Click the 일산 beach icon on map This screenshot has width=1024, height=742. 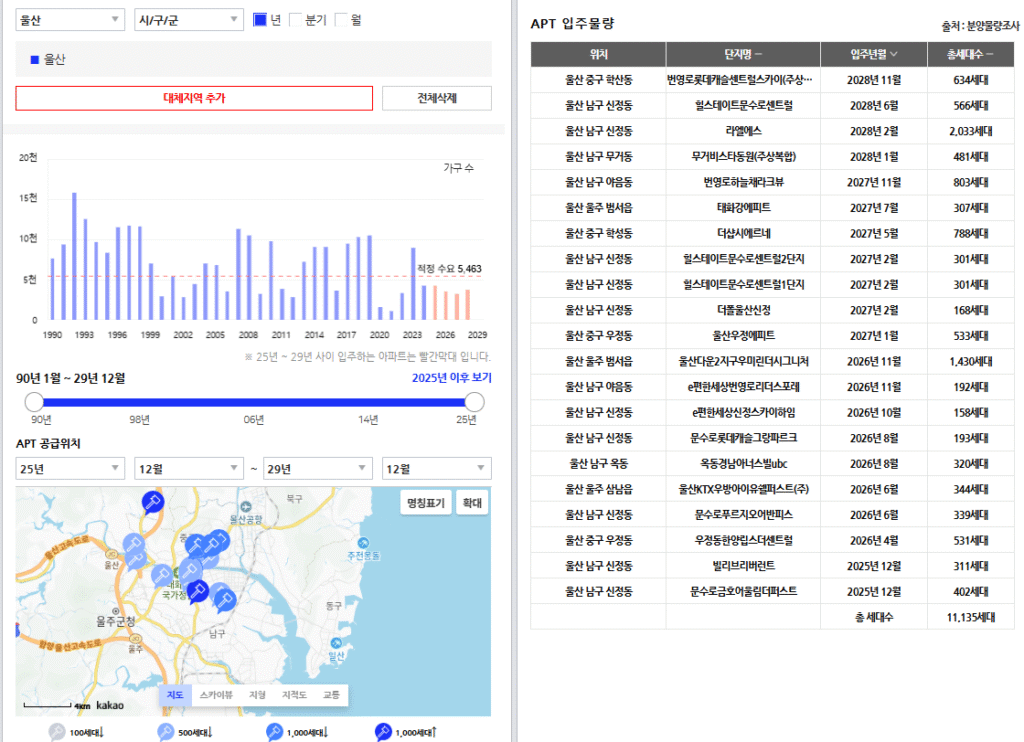pyautogui.click(x=335, y=643)
